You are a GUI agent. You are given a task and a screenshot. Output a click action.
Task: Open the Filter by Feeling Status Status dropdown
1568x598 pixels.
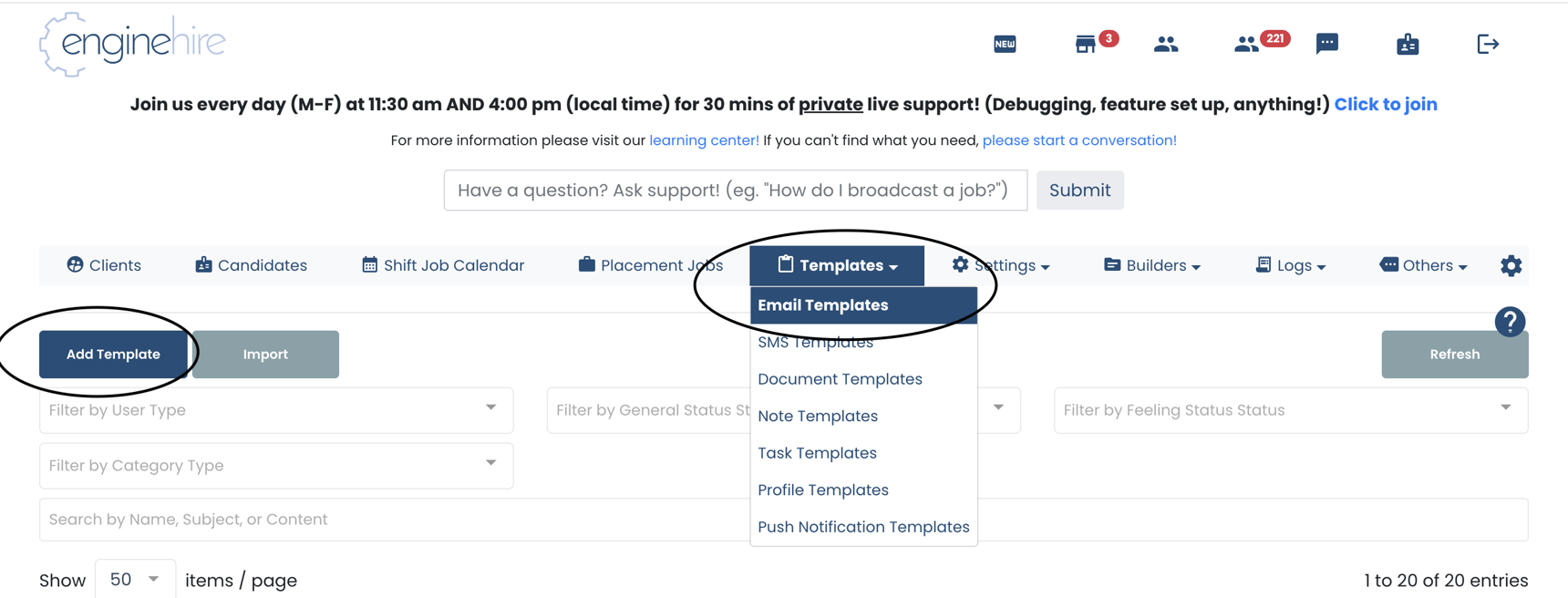1290,410
